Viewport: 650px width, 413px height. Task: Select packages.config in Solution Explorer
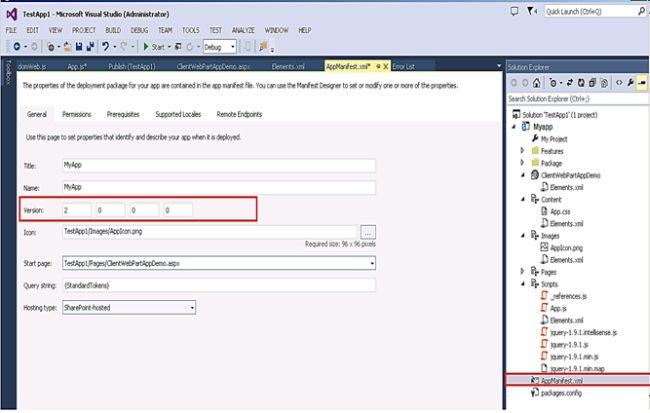(x=561, y=393)
